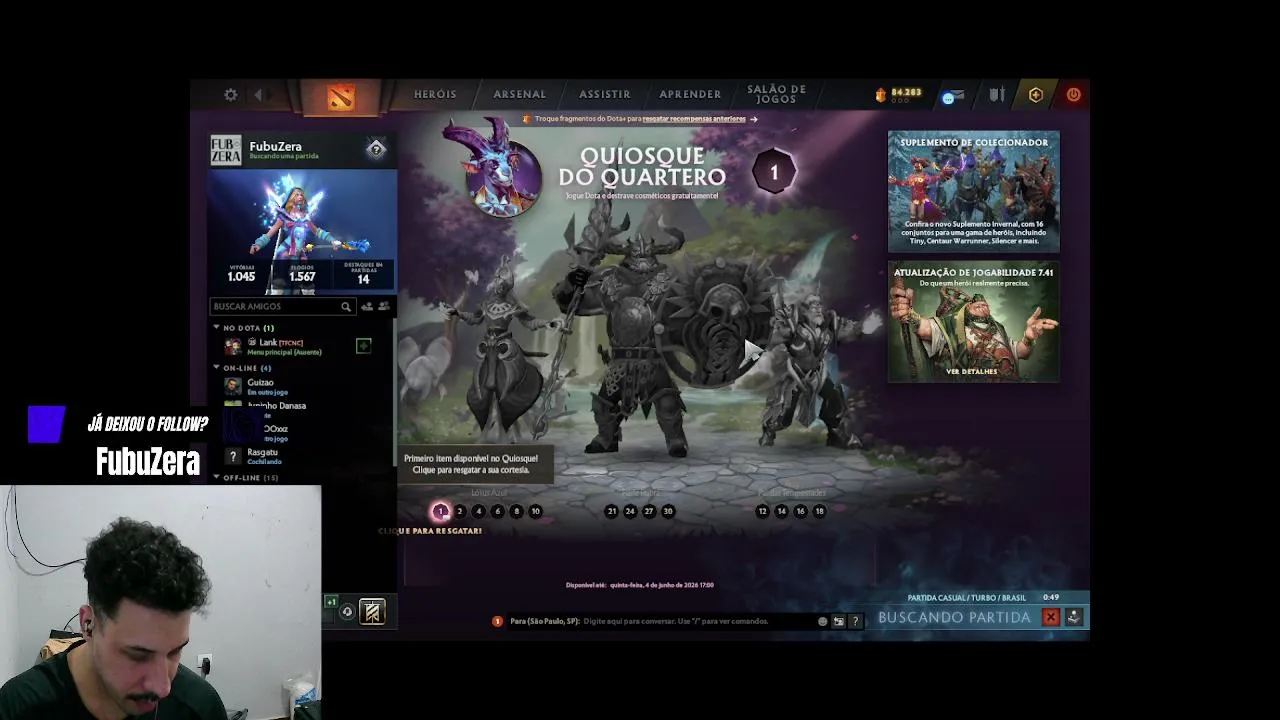Image resolution: width=1280 pixels, height=720 pixels.
Task: Click the kiosk level 1 hexagon
Action: pyautogui.click(x=773, y=173)
